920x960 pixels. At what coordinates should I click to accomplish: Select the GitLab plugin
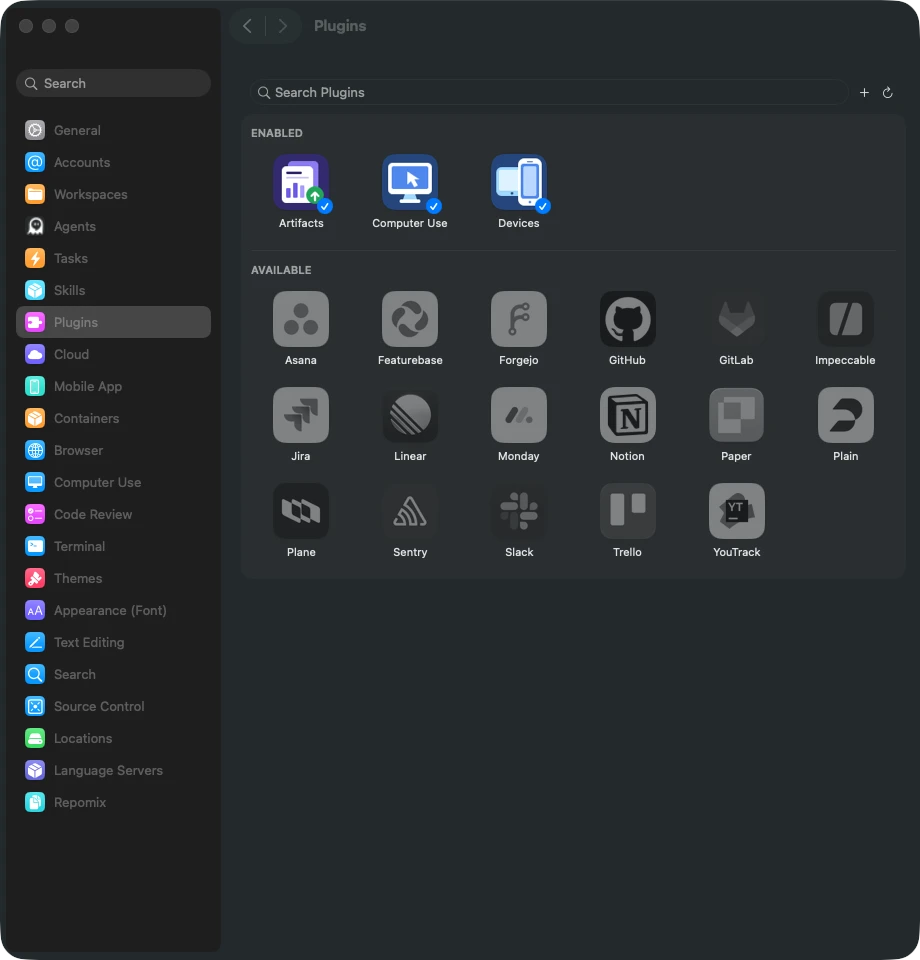click(736, 319)
